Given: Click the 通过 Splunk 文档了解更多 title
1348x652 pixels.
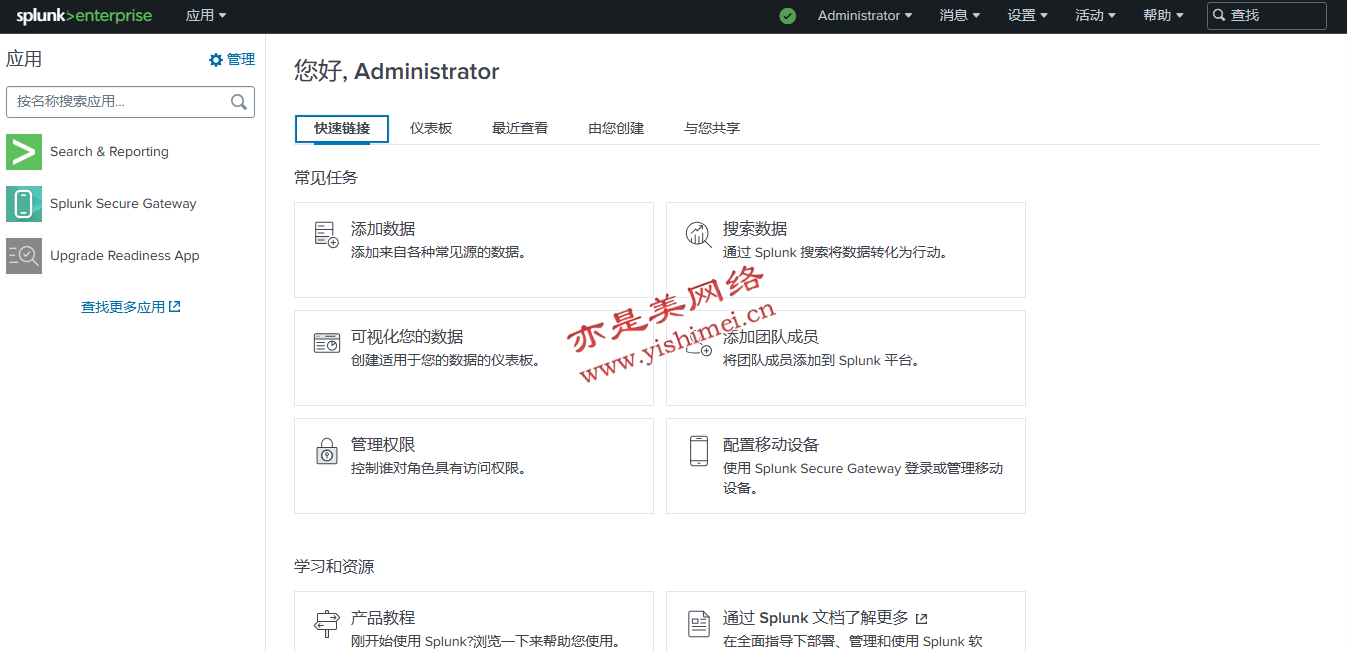Looking at the screenshot, I should pyautogui.click(x=816, y=618).
